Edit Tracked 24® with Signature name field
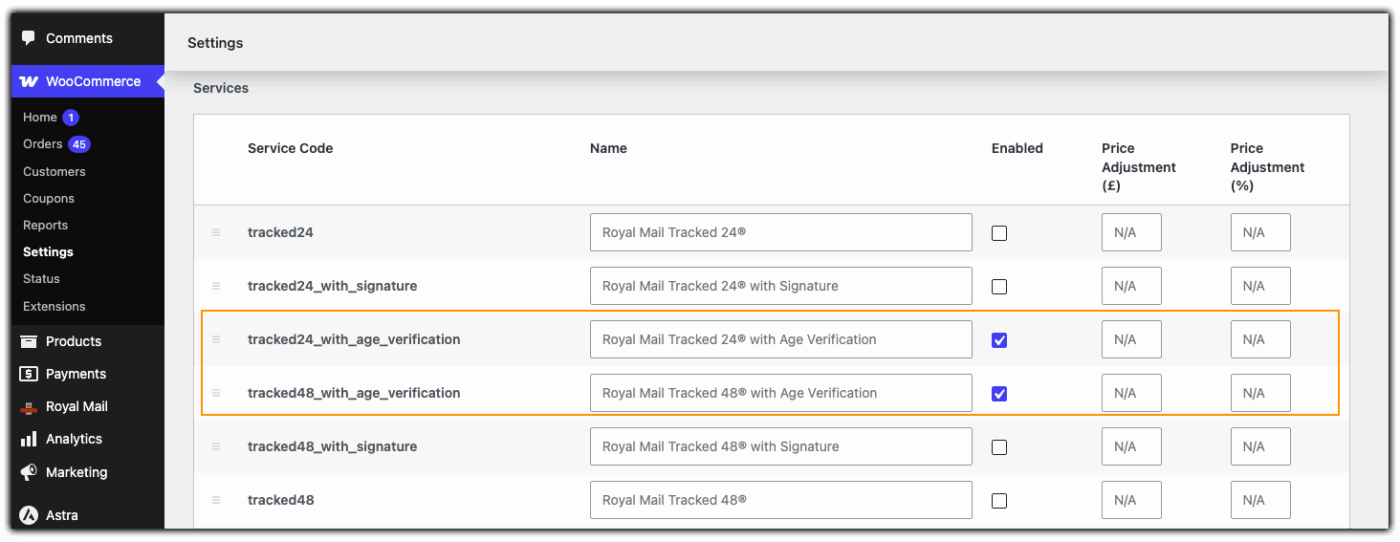The width and height of the screenshot is (1400, 542). 781,286
